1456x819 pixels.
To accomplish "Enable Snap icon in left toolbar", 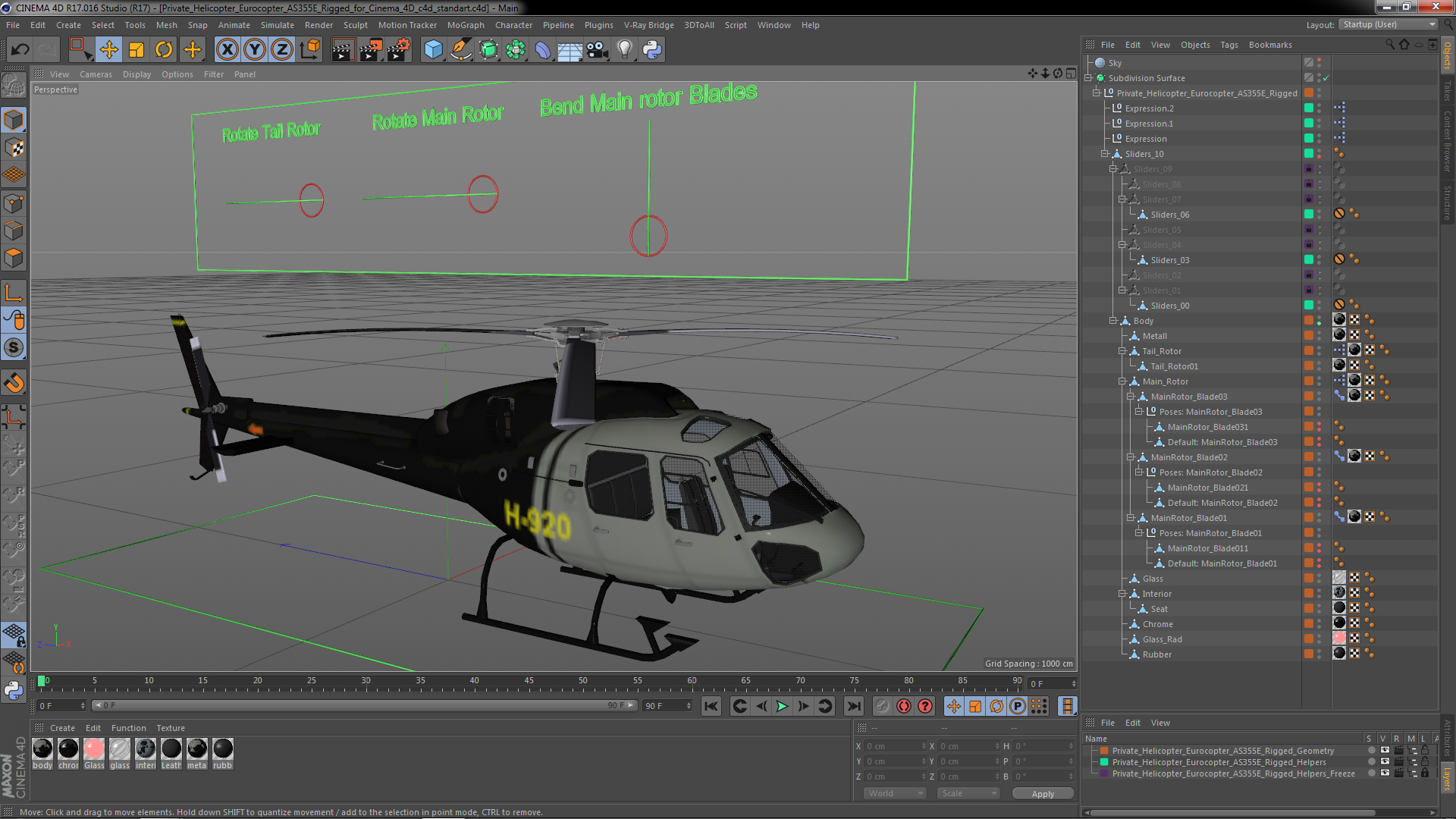I will pyautogui.click(x=14, y=347).
